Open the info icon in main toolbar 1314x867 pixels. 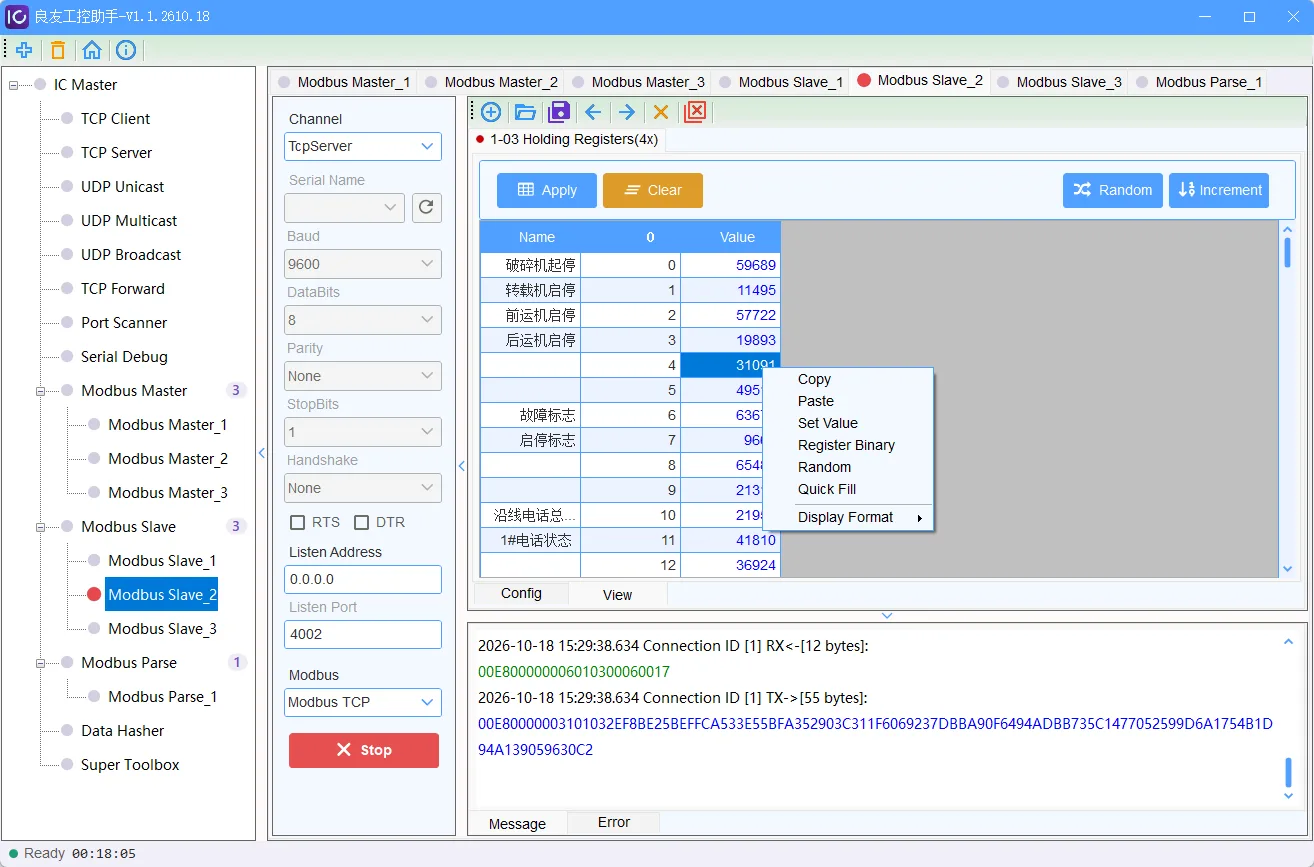click(126, 50)
